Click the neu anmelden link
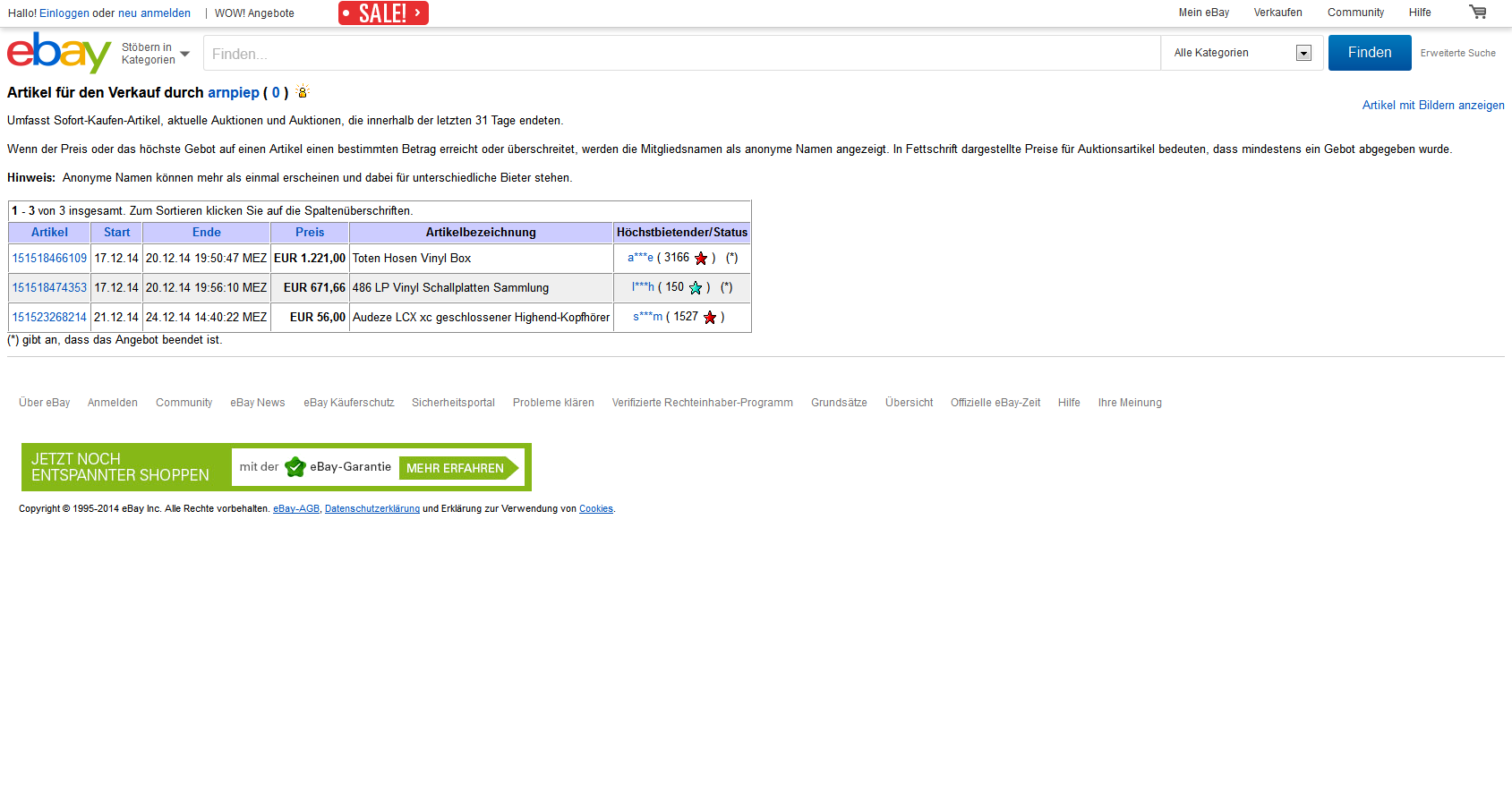Viewport: 1512px width, 809px height. pos(154,13)
